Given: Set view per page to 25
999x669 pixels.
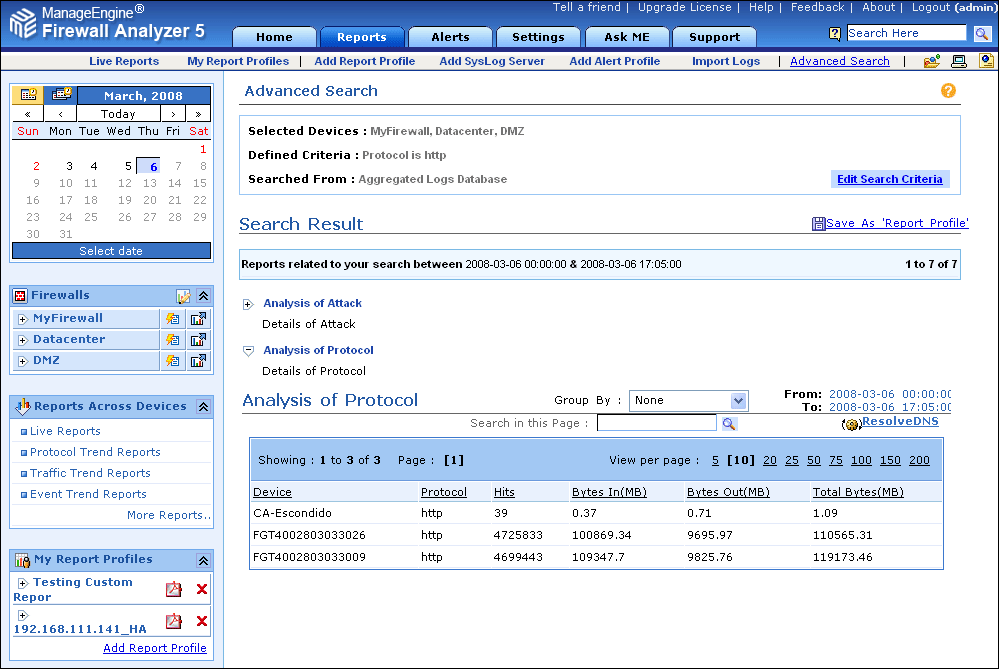Looking at the screenshot, I should 791,460.
